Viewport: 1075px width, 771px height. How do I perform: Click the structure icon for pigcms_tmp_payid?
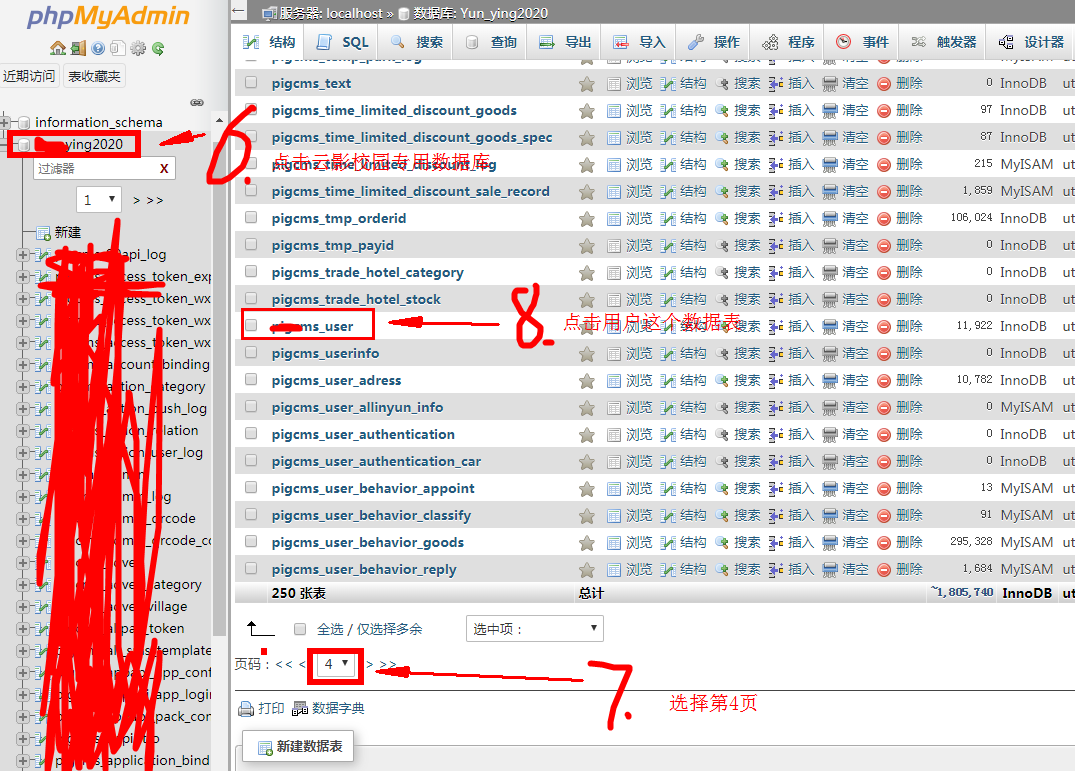tap(667, 245)
